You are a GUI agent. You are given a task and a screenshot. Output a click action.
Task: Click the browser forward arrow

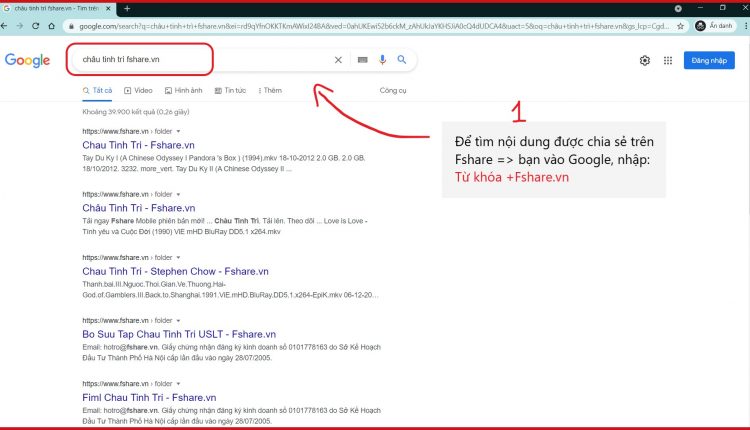(x=20, y=26)
